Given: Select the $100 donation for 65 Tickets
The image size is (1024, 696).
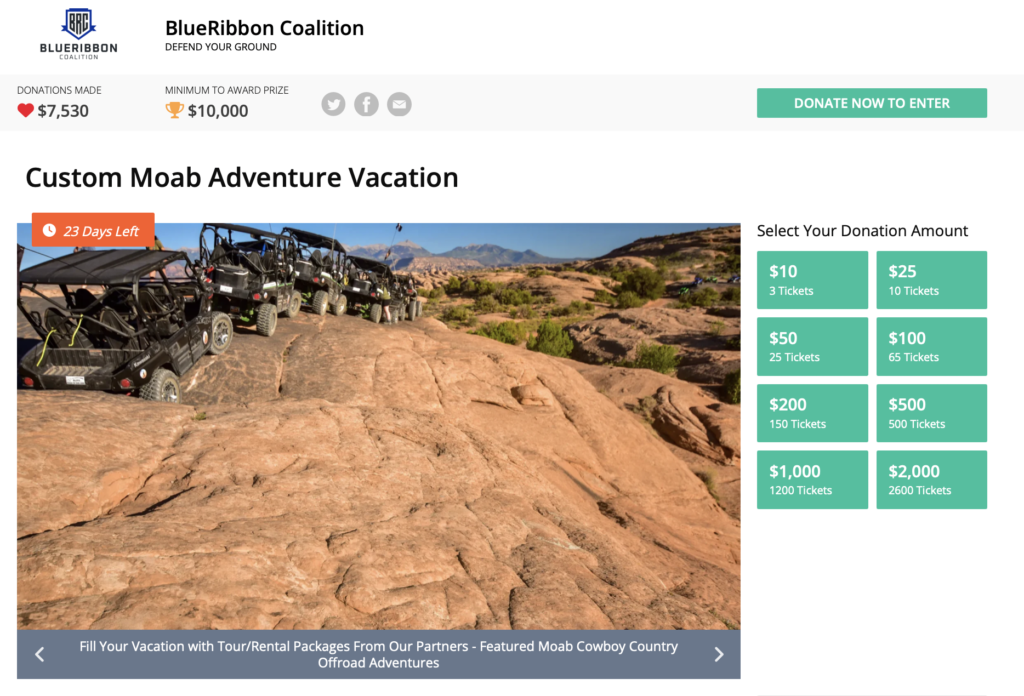Looking at the screenshot, I should pos(931,347).
